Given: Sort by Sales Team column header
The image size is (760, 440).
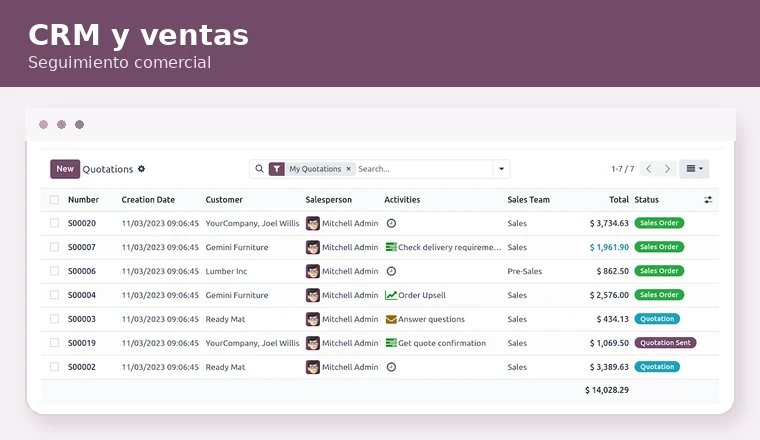Looking at the screenshot, I should [x=528, y=200].
